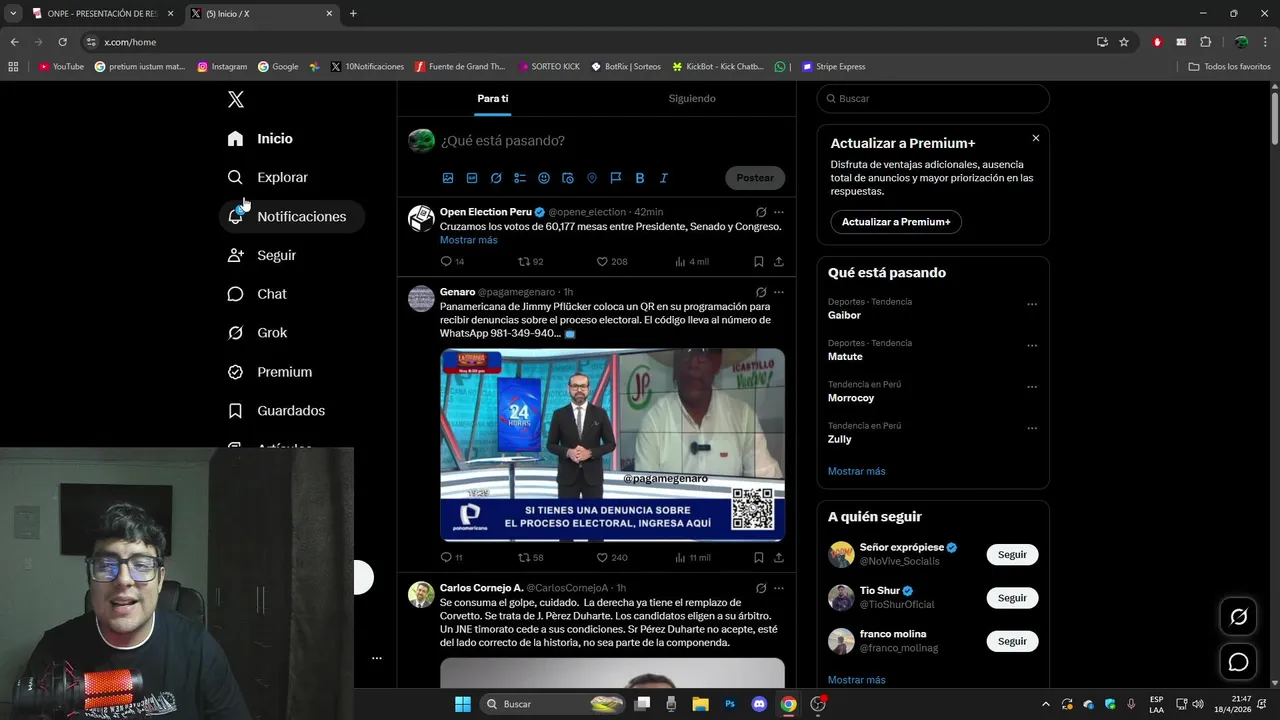Click Grok icon on Carlos Cornejo A. post
This screenshot has width=1280, height=720.
pos(761,588)
